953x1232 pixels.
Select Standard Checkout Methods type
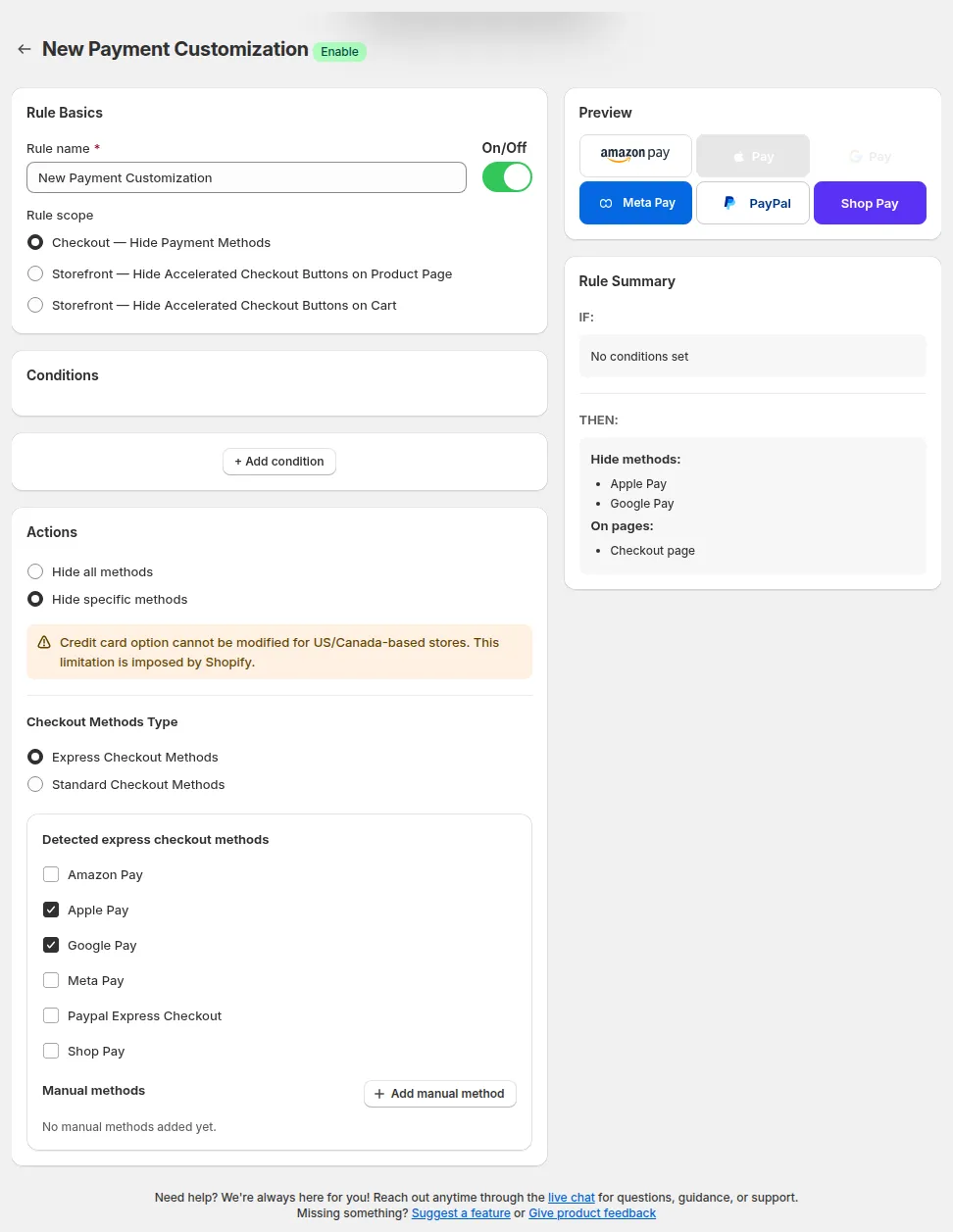(x=35, y=784)
